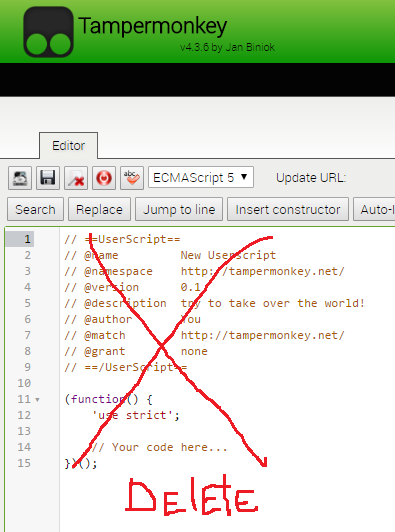Click the save to disk toolbar icon
Image resolution: width=395 pixels, height=532 pixels.
click(20, 178)
